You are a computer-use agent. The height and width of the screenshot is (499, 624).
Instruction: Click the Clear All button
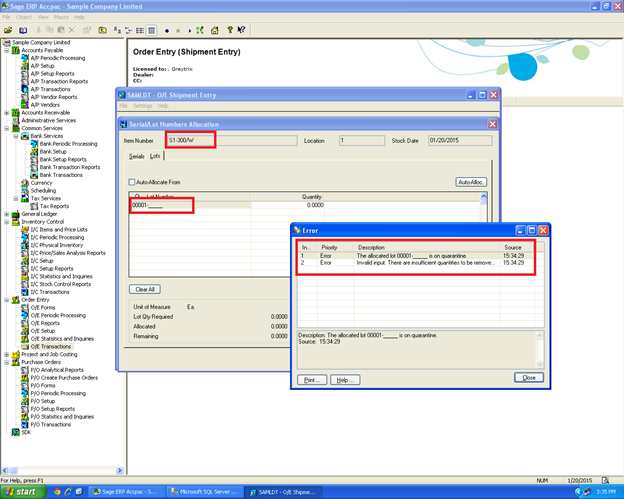[145, 289]
